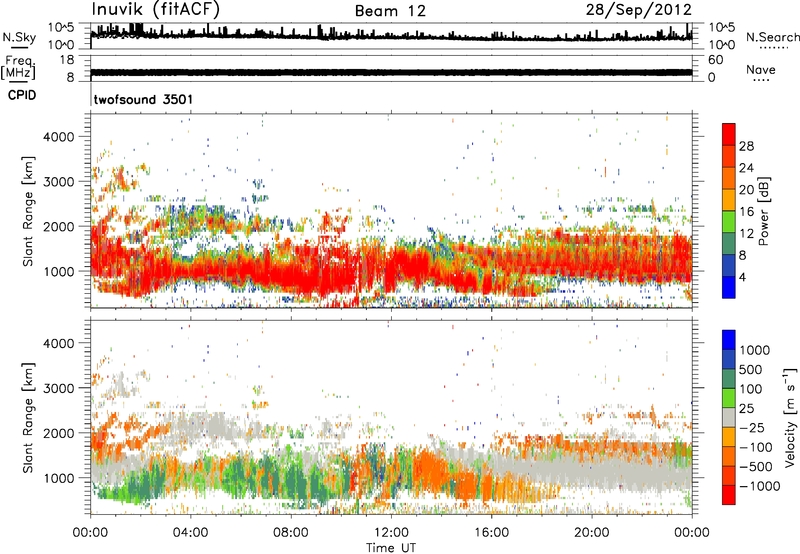
Task: Click the blue top of velocity colorbar
Action: pyautogui.click(x=729, y=340)
